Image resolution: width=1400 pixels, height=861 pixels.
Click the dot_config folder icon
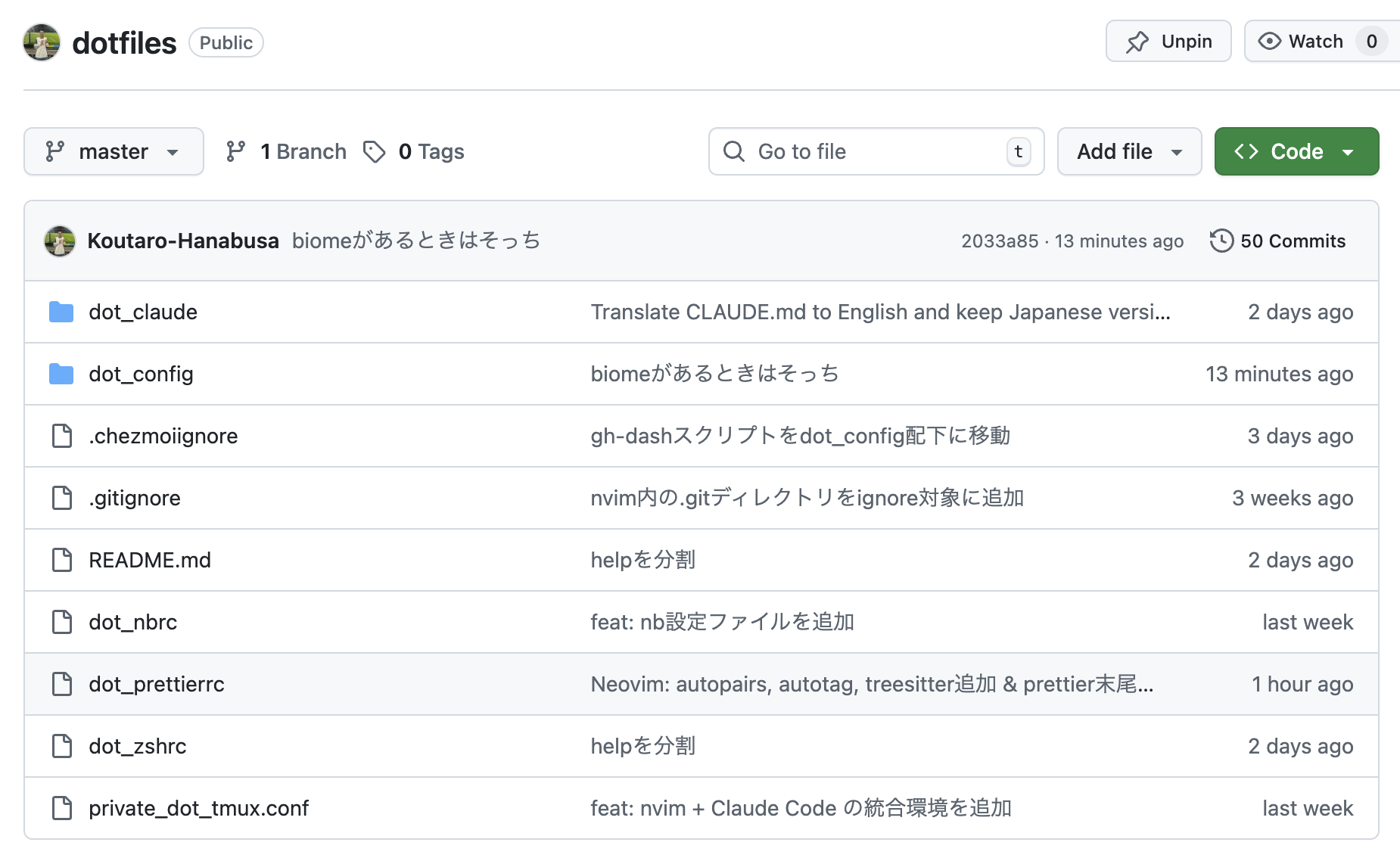(x=61, y=374)
